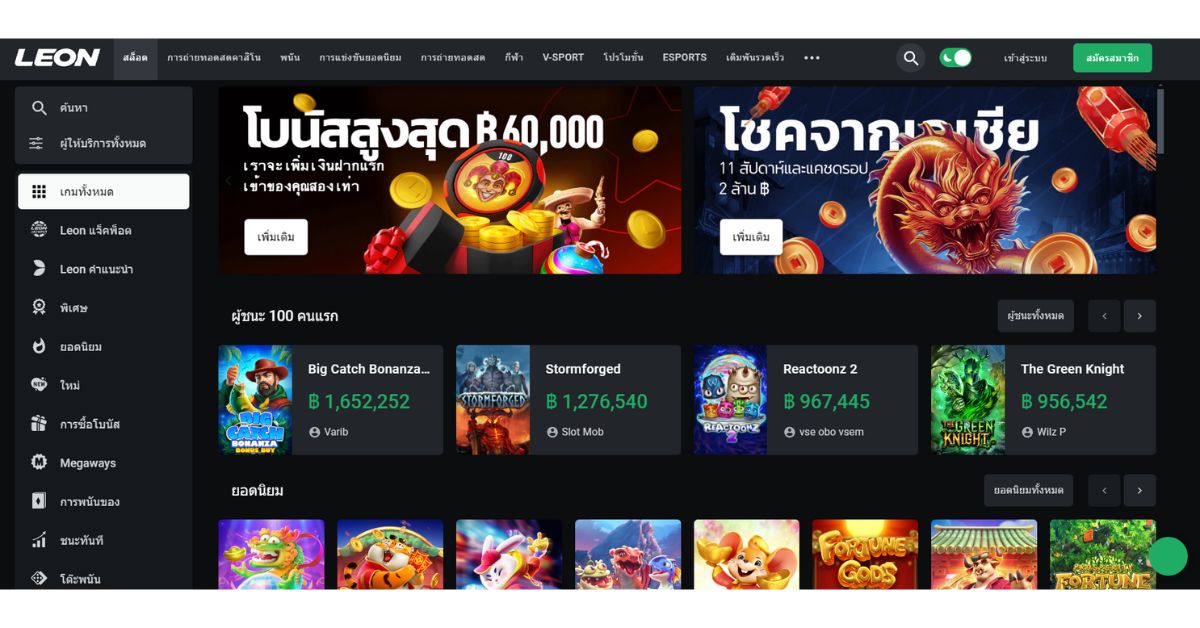
Task: Open the three-dots more menu in navigation
Action: point(812,58)
